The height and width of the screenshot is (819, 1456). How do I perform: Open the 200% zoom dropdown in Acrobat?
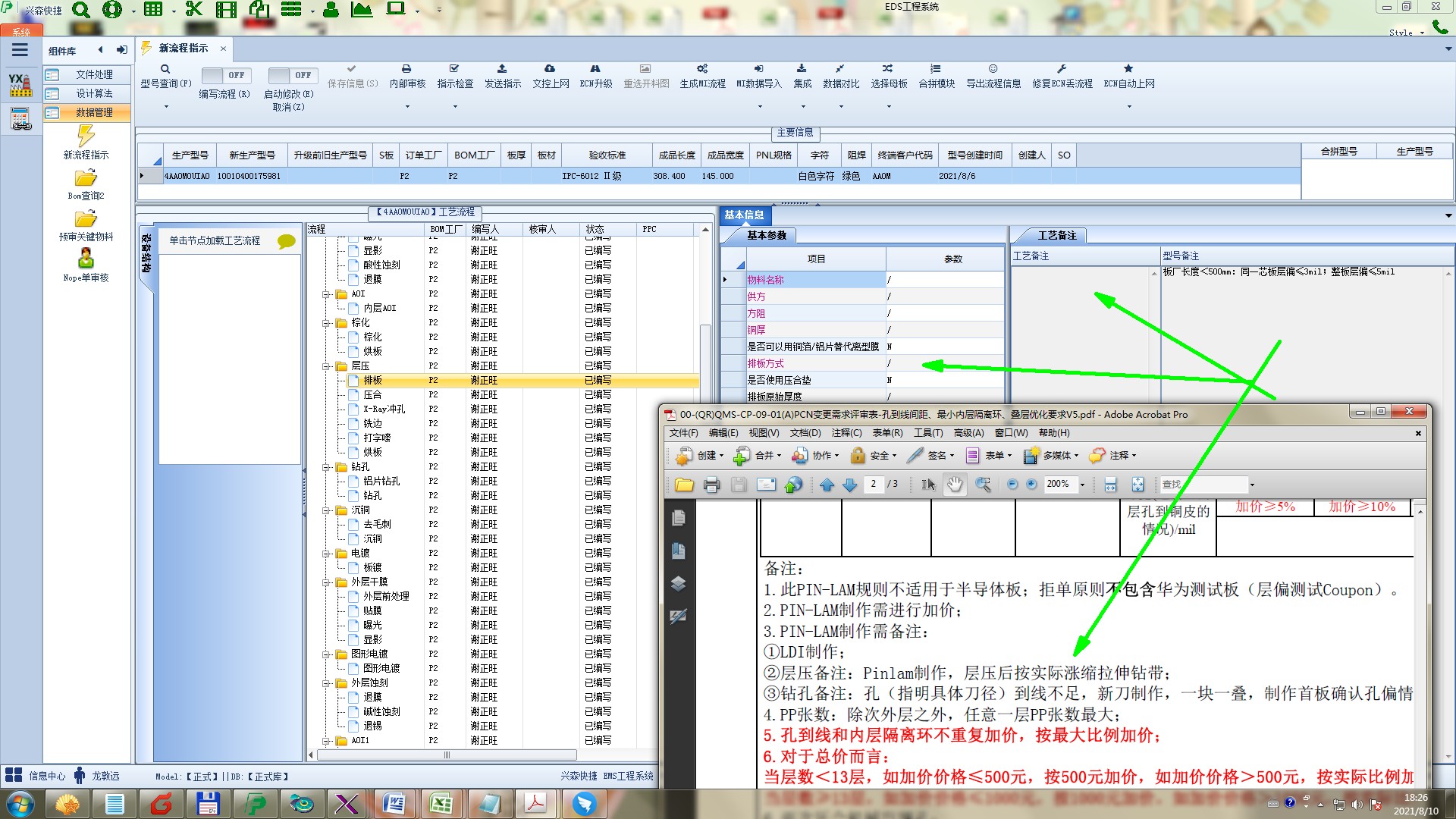[1083, 485]
